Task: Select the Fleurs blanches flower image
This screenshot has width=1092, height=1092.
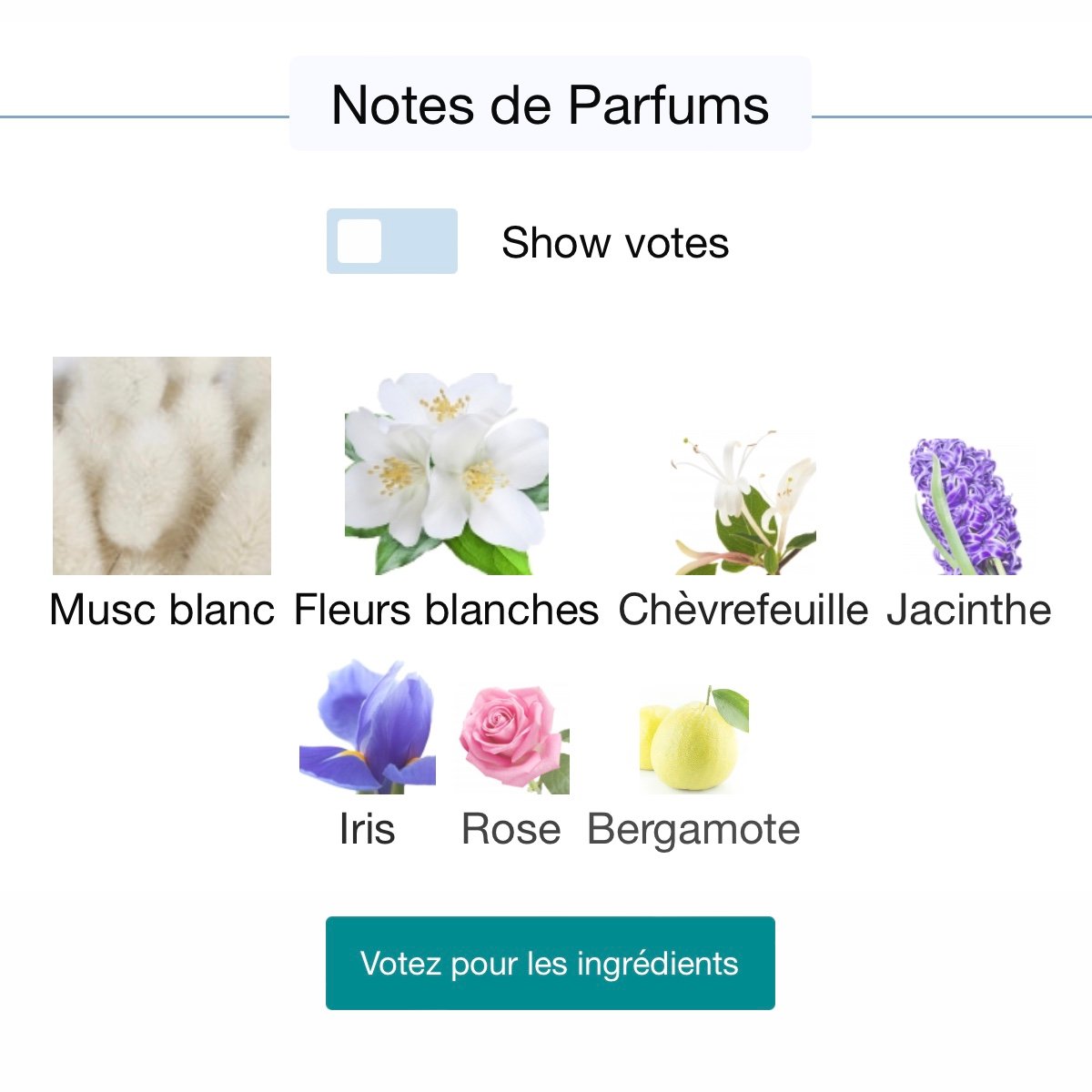Action: coord(447,473)
